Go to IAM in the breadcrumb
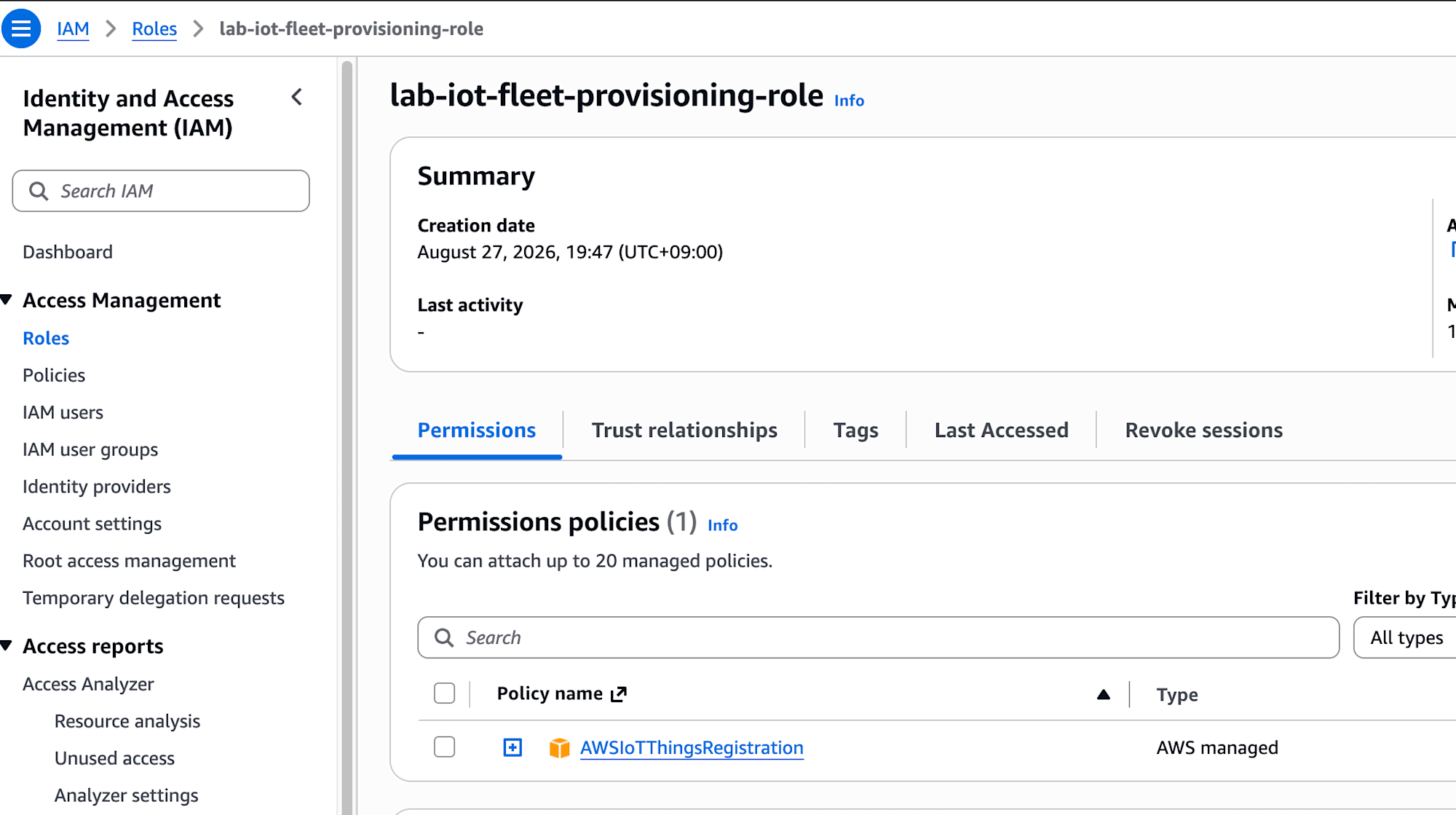 74,29
